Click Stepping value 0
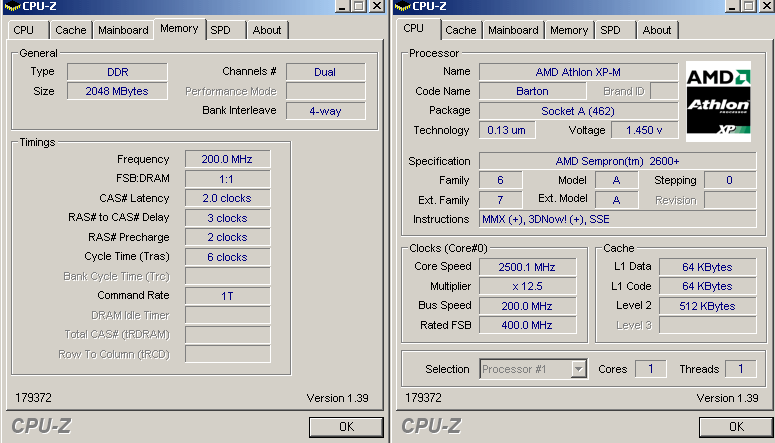775x443 pixels. tap(730, 180)
